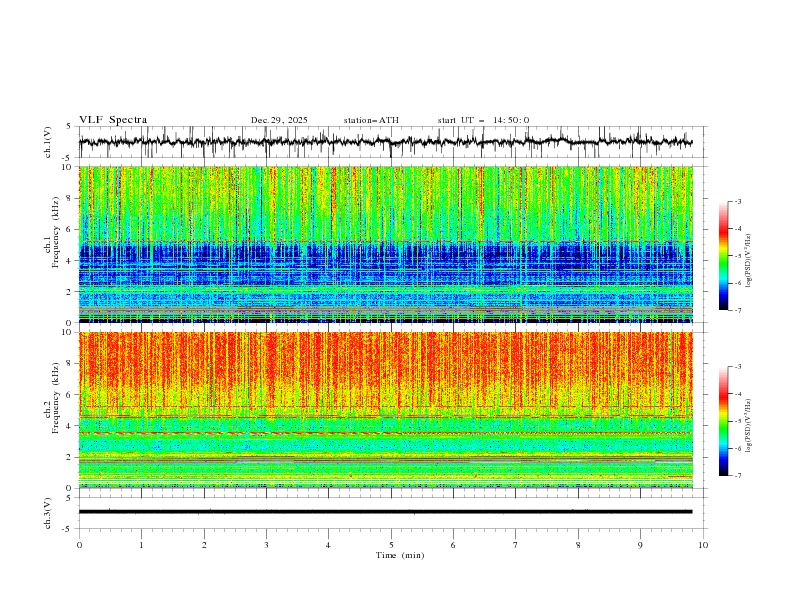This screenshot has height=612, width=792.
Task: Click the ch.1 "Frequency (kHz)" axis label
Action: click(56, 233)
